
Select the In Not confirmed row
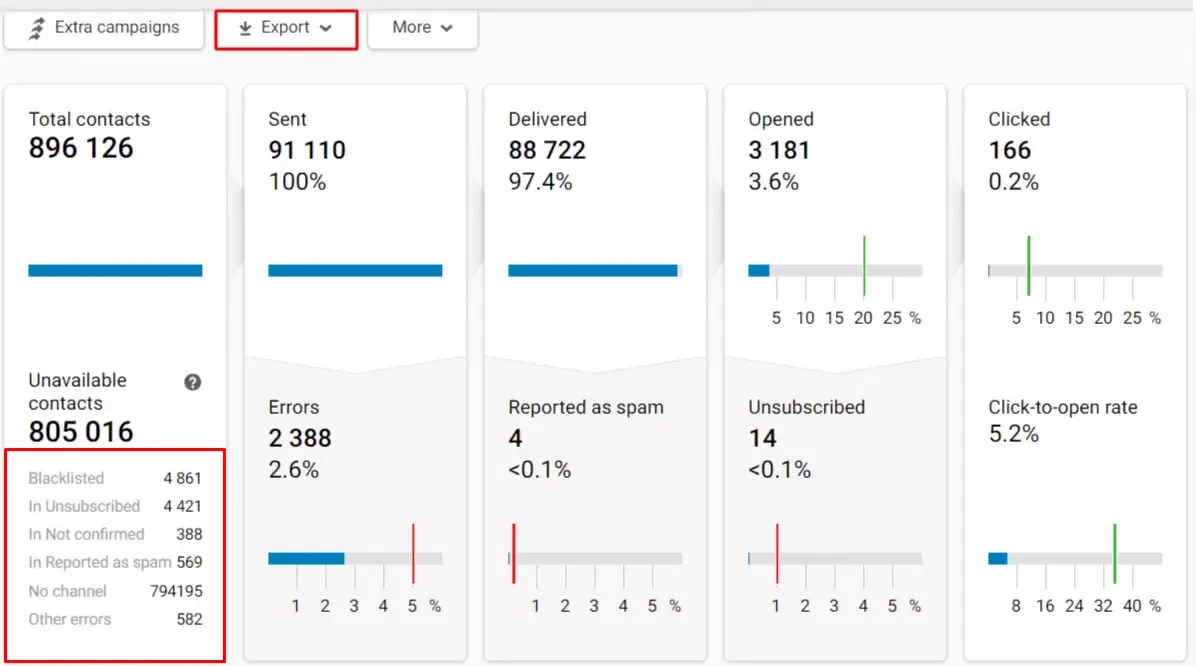click(115, 534)
